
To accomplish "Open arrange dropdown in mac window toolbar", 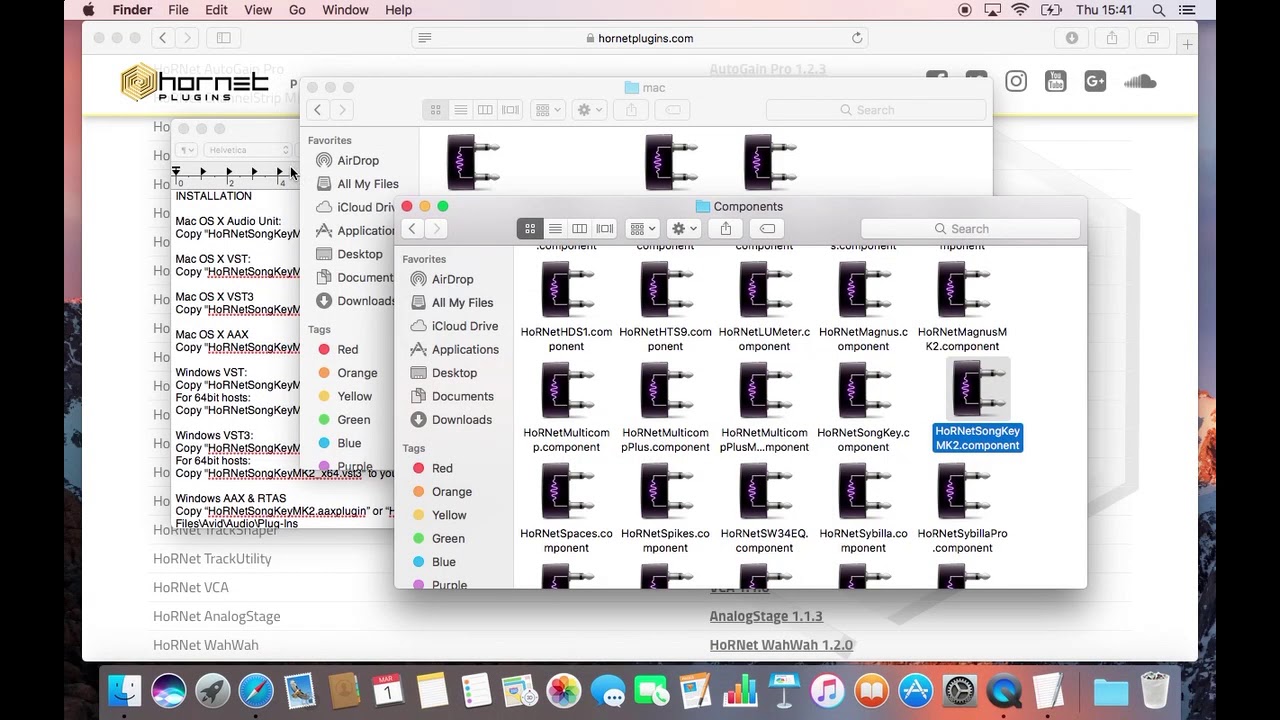I will (548, 110).
